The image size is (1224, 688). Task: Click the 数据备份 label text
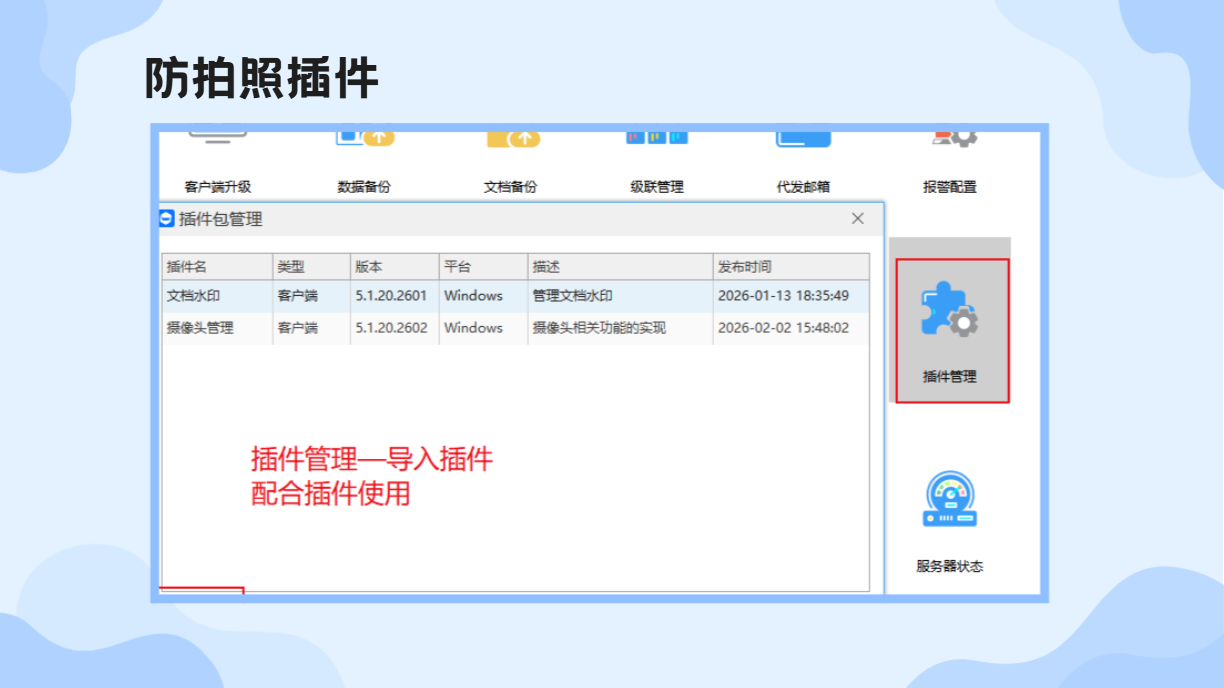coord(364,186)
